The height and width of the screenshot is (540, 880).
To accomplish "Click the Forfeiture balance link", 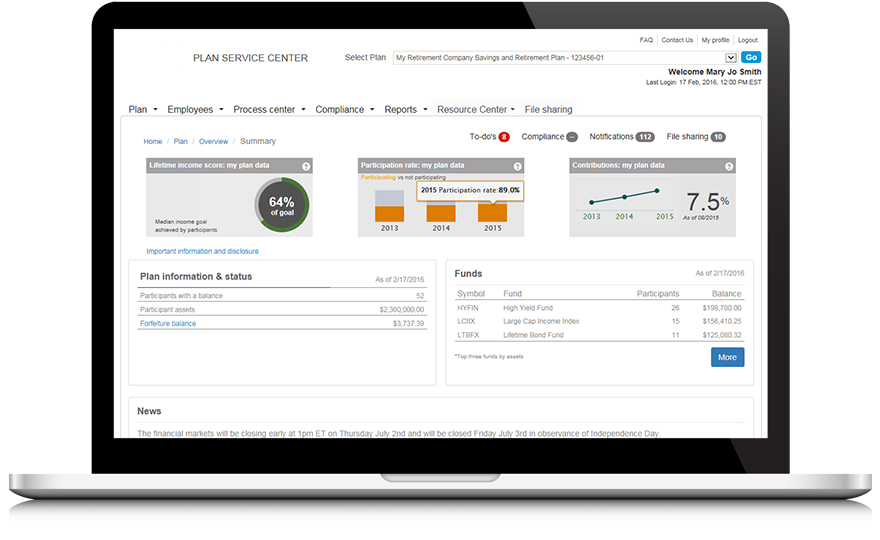I will (168, 324).
